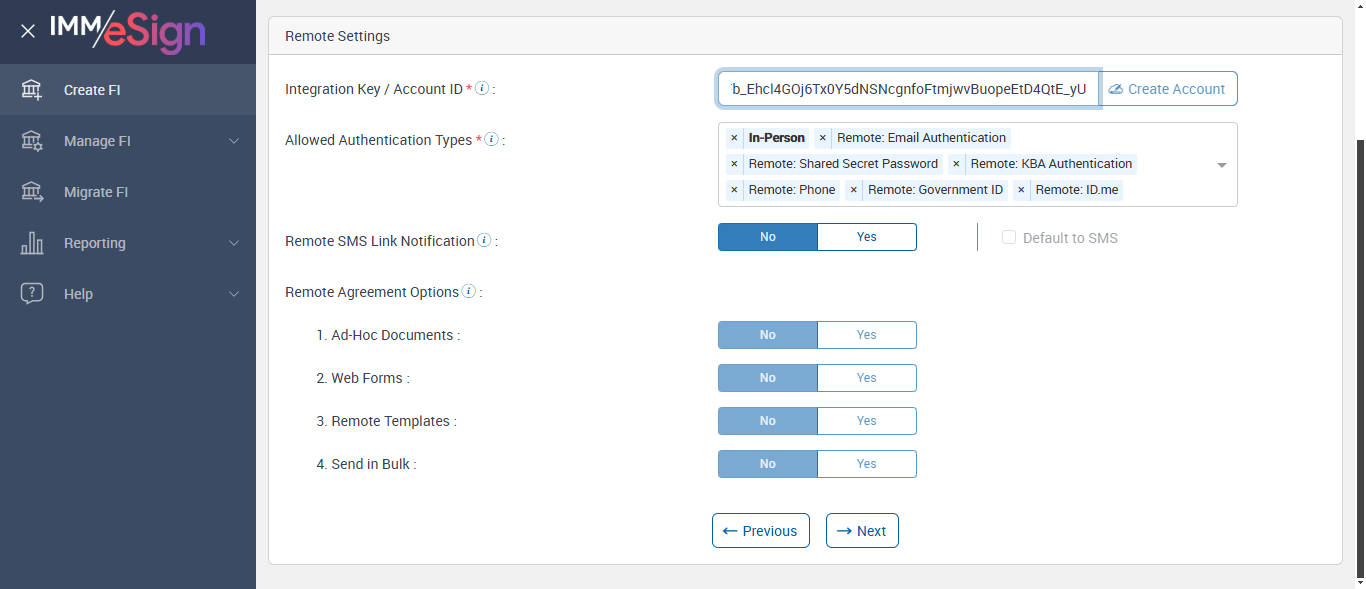Expand the Reporting menu chevron
1366x589 pixels.
pyautogui.click(x=234, y=243)
